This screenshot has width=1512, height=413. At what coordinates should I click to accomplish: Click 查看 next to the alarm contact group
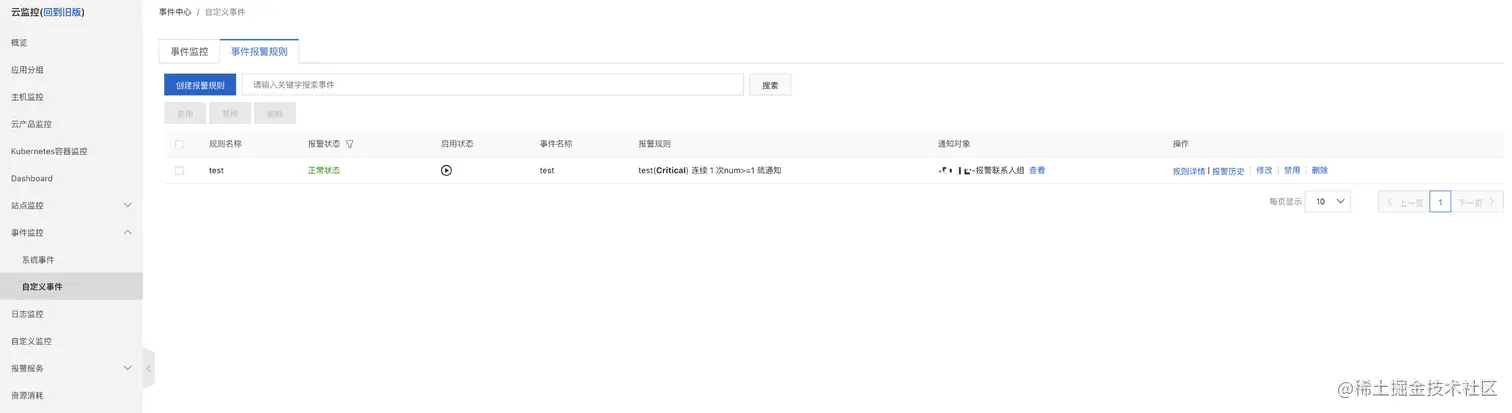[x=1037, y=170]
